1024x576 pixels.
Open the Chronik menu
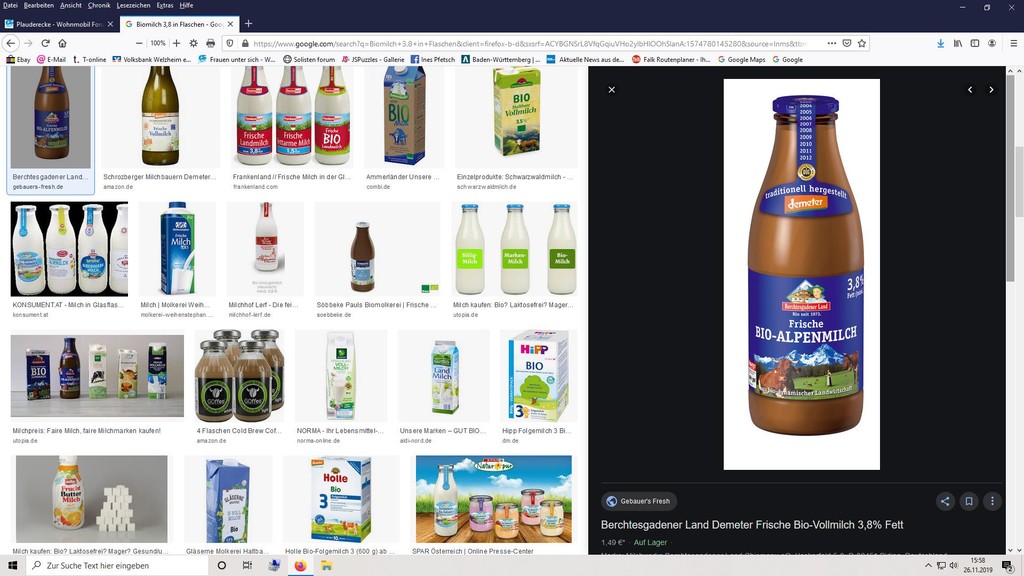99,5
